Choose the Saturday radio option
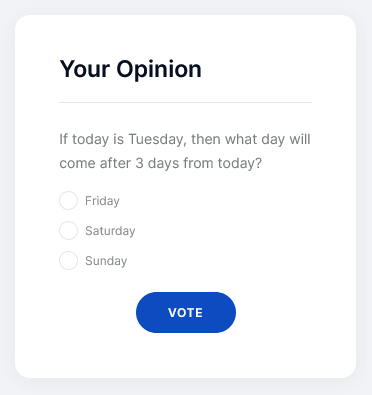This screenshot has width=372, height=395. click(68, 230)
